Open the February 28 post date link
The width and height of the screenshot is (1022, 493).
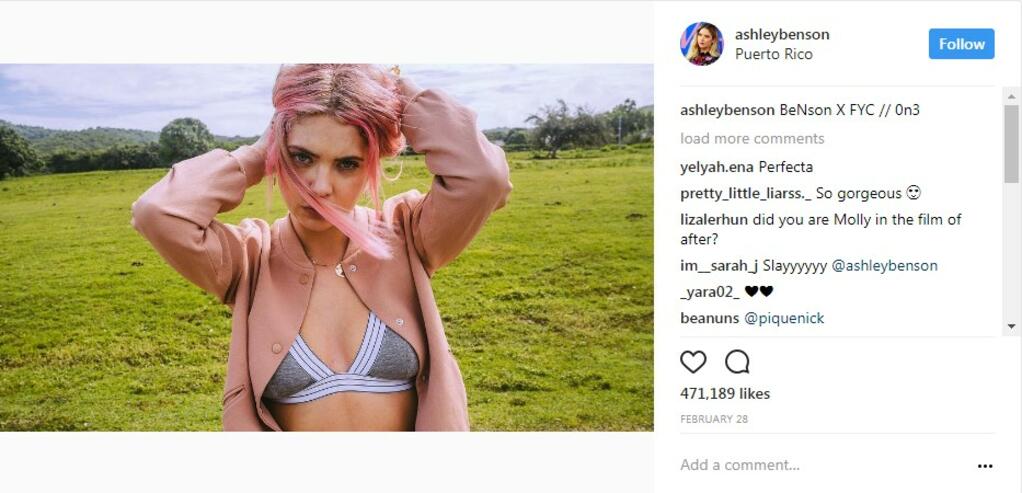[714, 419]
